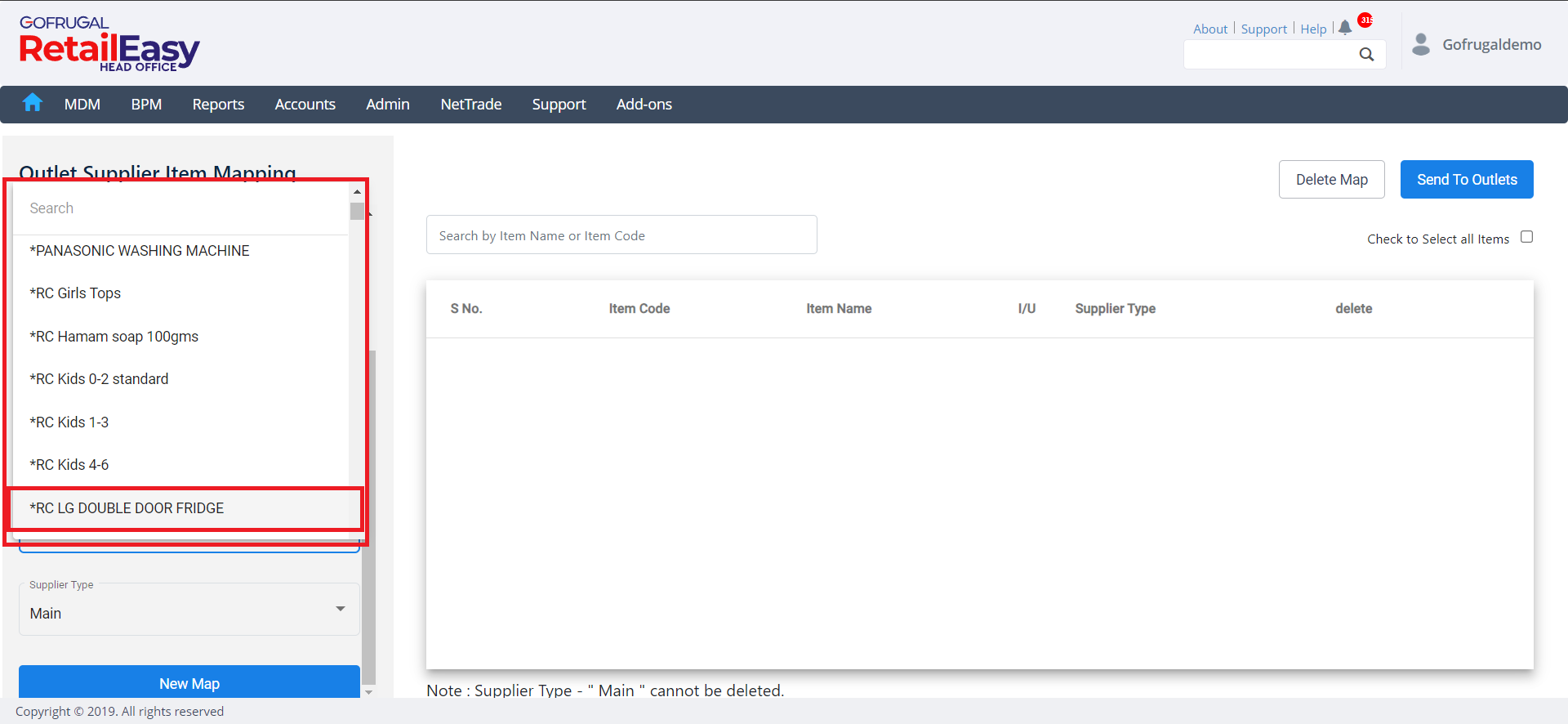
Task: Open the Reports menu
Action: [x=218, y=105]
